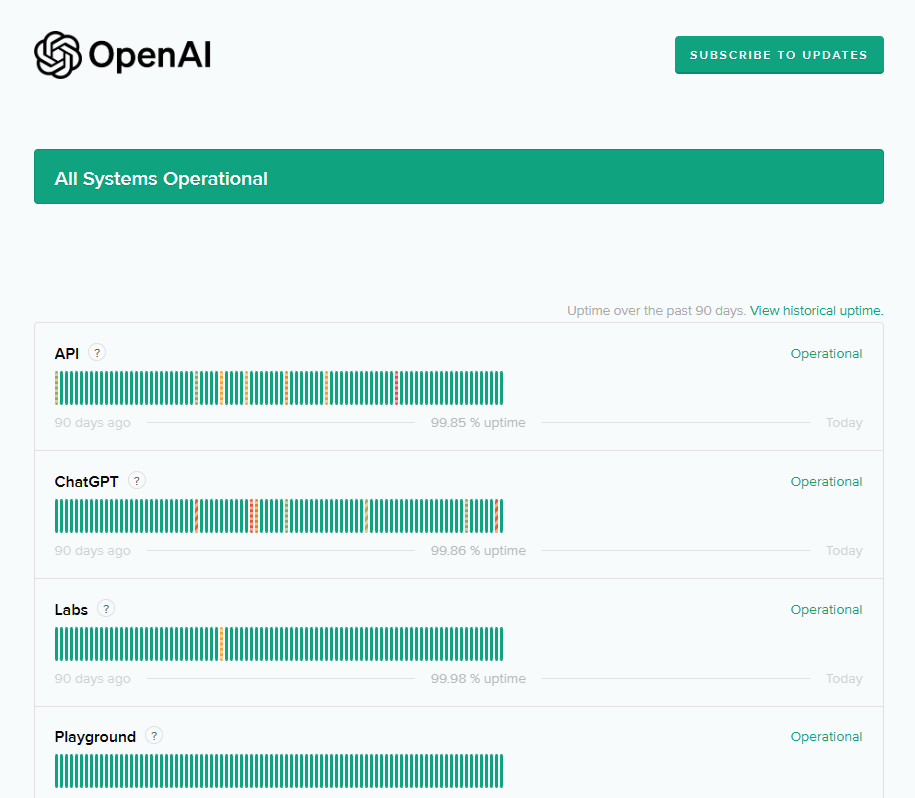Click the 99.86 % uptime text
Screen dimensions: 915x798
click(x=478, y=551)
